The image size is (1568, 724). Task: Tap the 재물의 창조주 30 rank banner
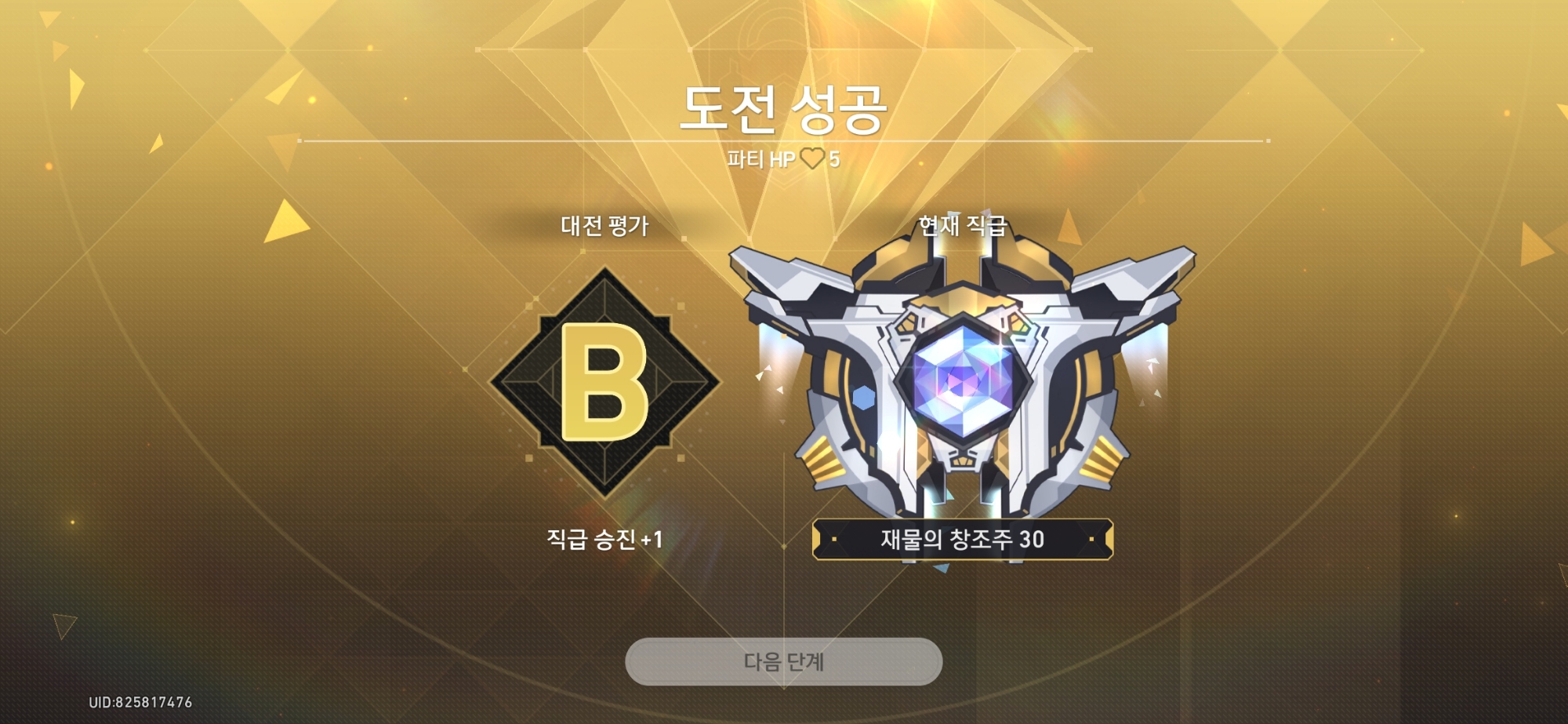(963, 540)
